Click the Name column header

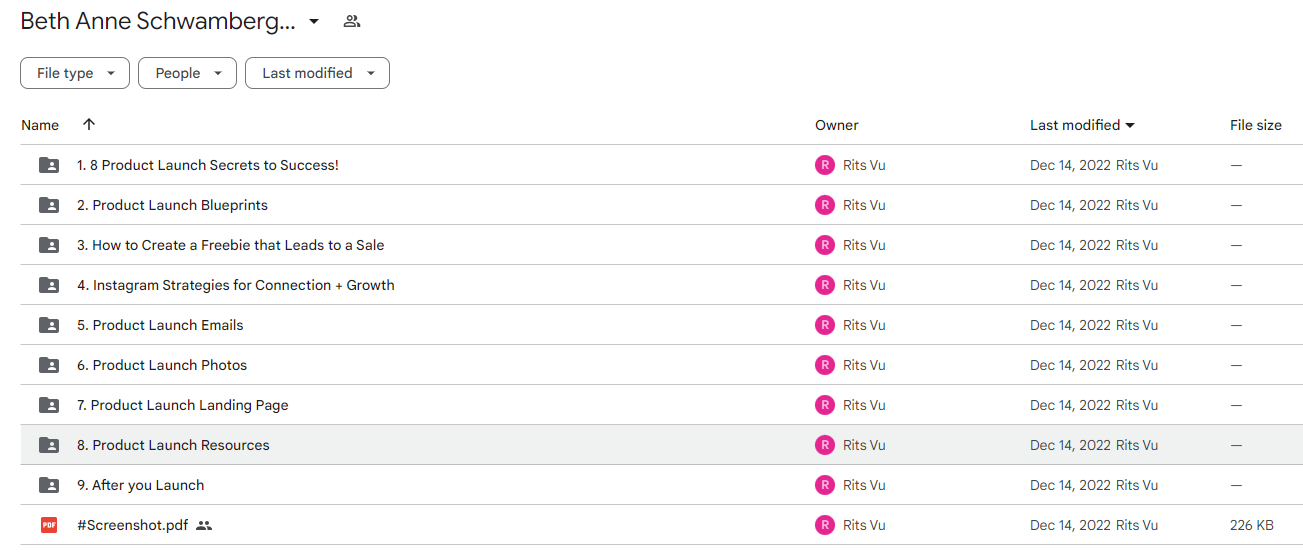(x=40, y=125)
